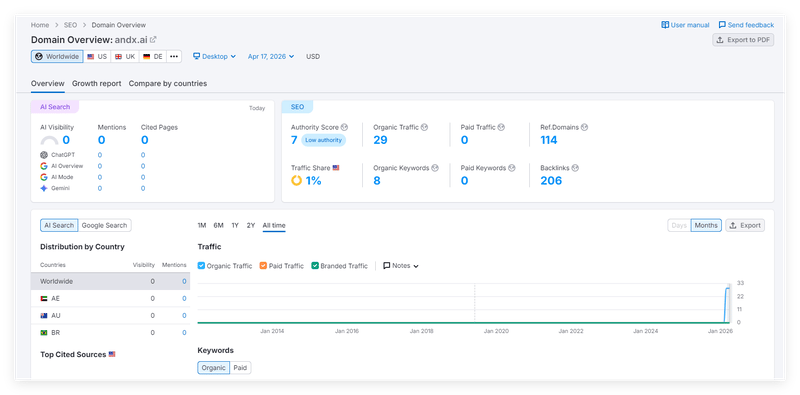This screenshot has width=800, height=395.
Task: Toggle the Branded Traffic checkbox
Action: click(x=315, y=266)
